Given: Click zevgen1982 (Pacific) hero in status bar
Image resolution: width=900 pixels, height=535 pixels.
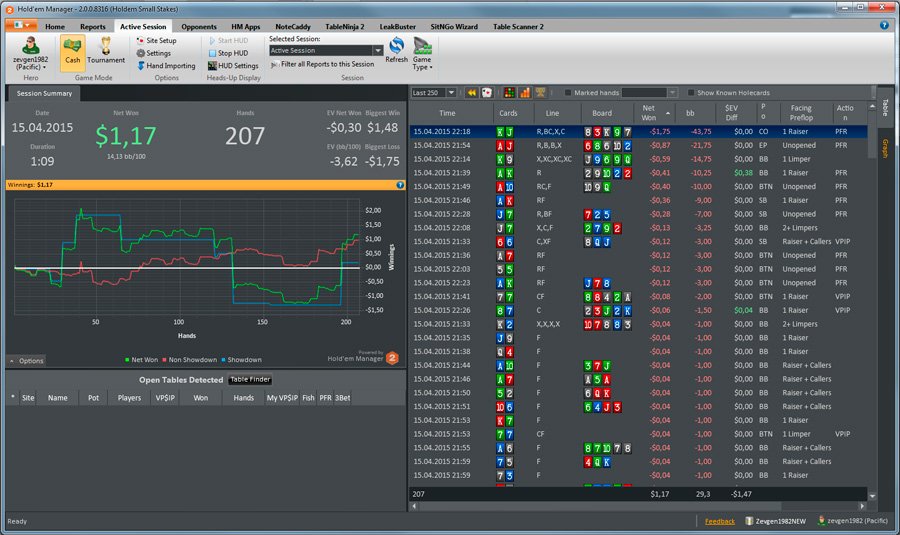Looking at the screenshot, I should coord(853,521).
